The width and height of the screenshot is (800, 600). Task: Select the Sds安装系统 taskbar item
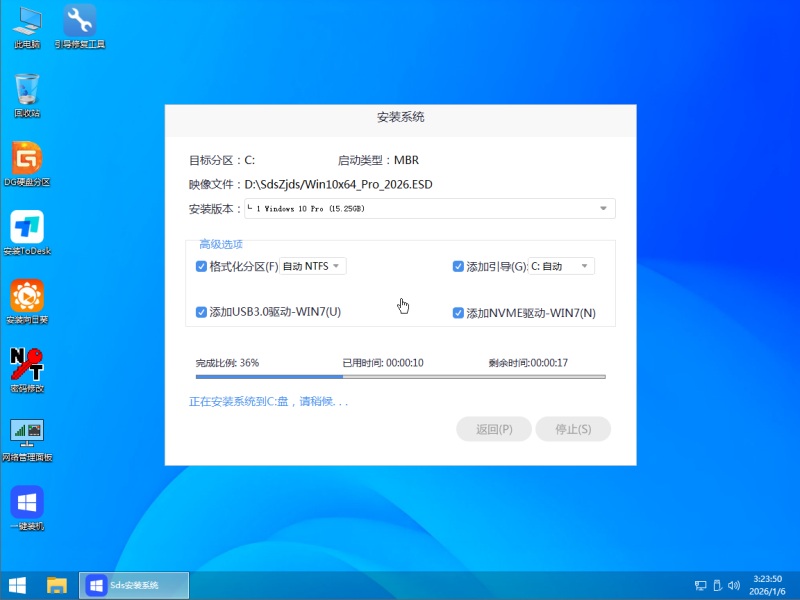pyautogui.click(x=134, y=585)
